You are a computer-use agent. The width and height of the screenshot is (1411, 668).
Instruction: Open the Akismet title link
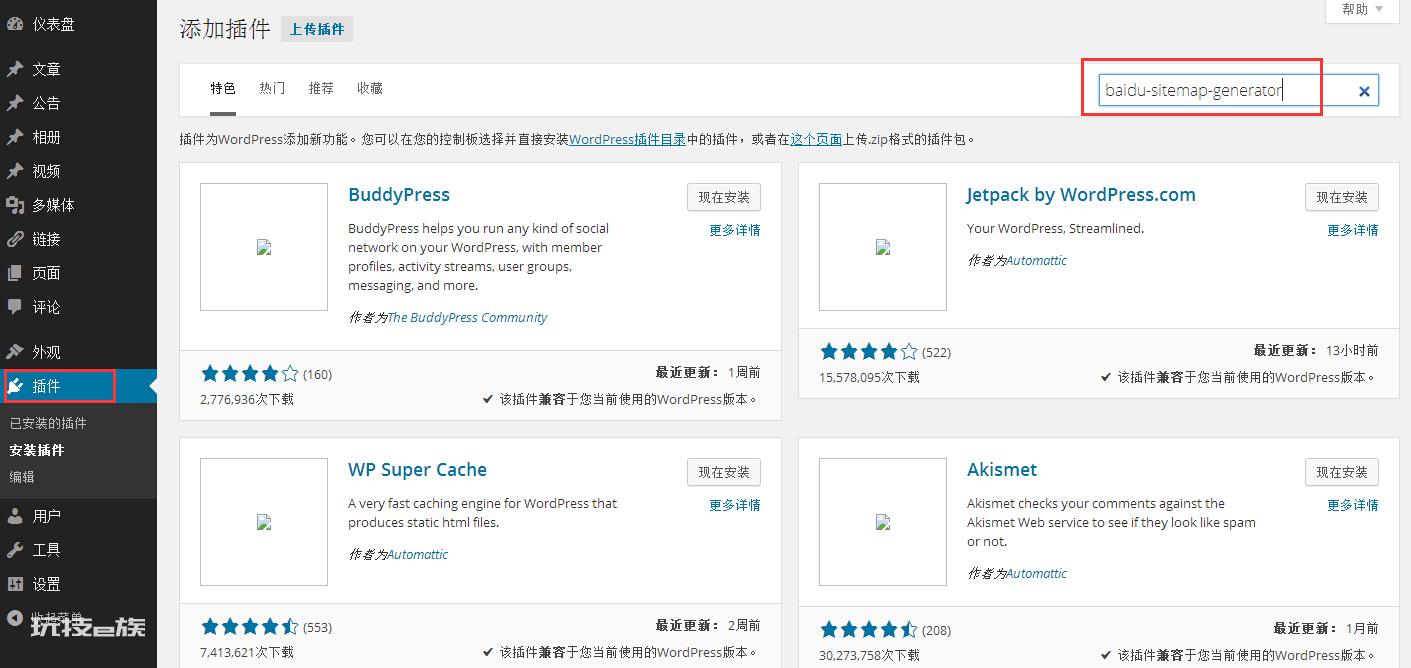pos(1002,470)
